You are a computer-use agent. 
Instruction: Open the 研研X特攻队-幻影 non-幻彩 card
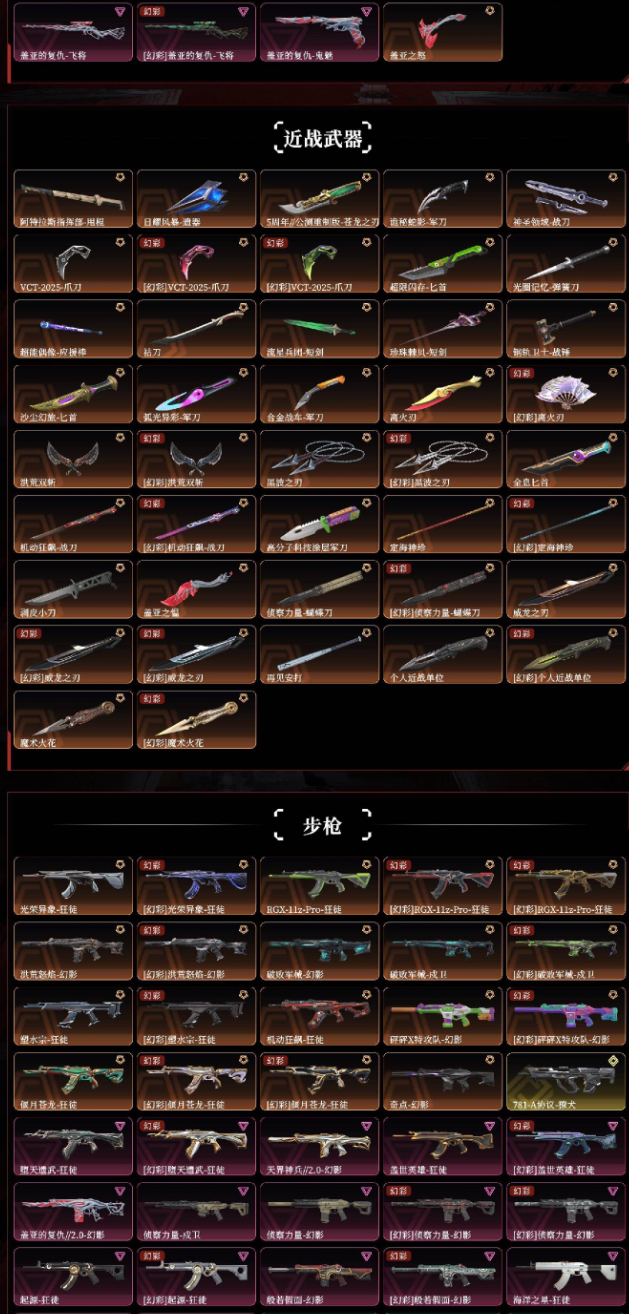click(x=442, y=1017)
